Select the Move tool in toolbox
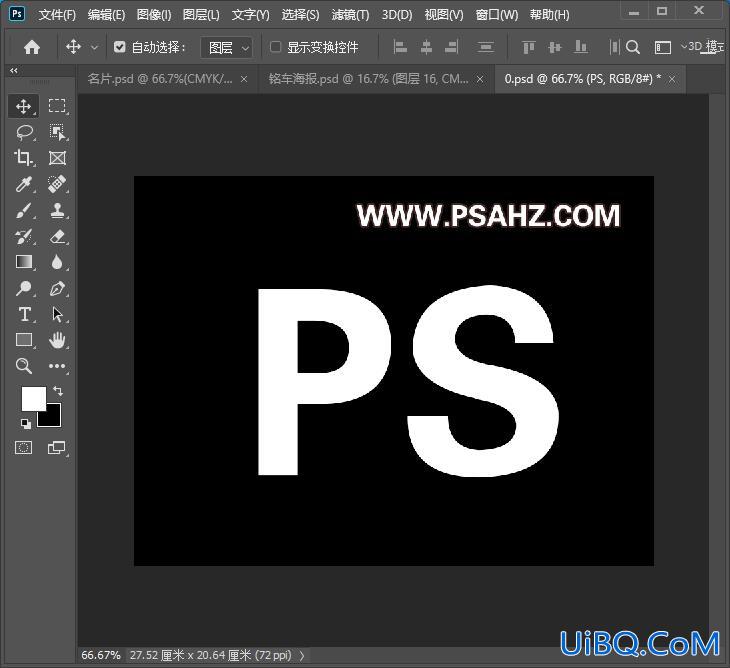This screenshot has height=668, width=730. click(x=23, y=107)
